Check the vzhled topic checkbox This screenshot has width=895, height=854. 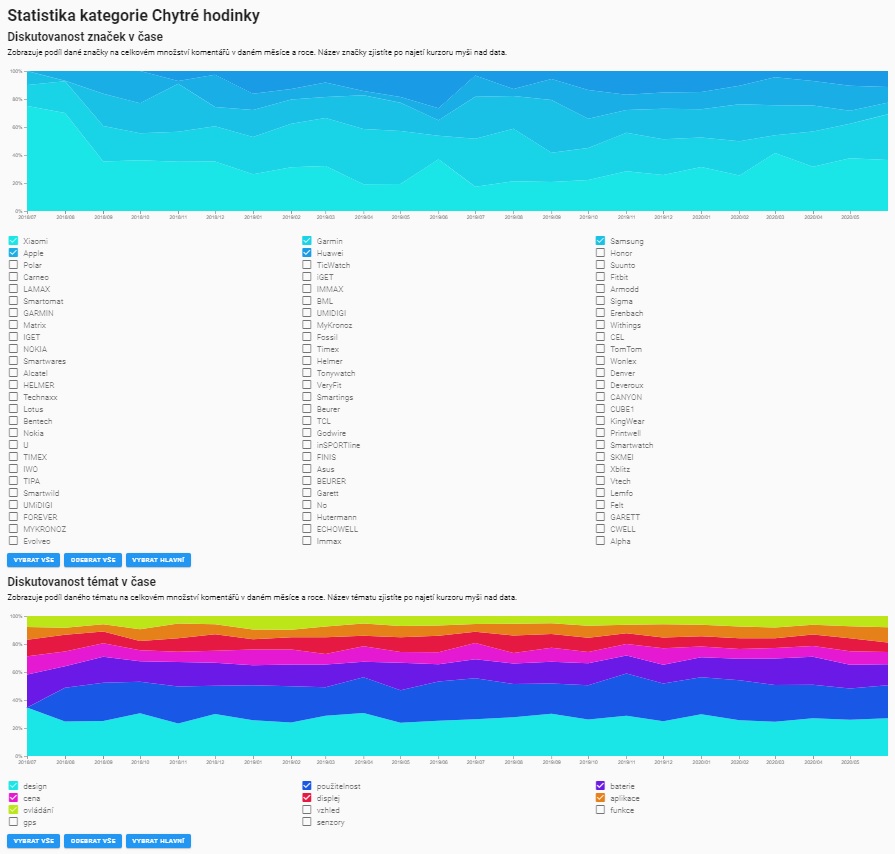[x=307, y=810]
